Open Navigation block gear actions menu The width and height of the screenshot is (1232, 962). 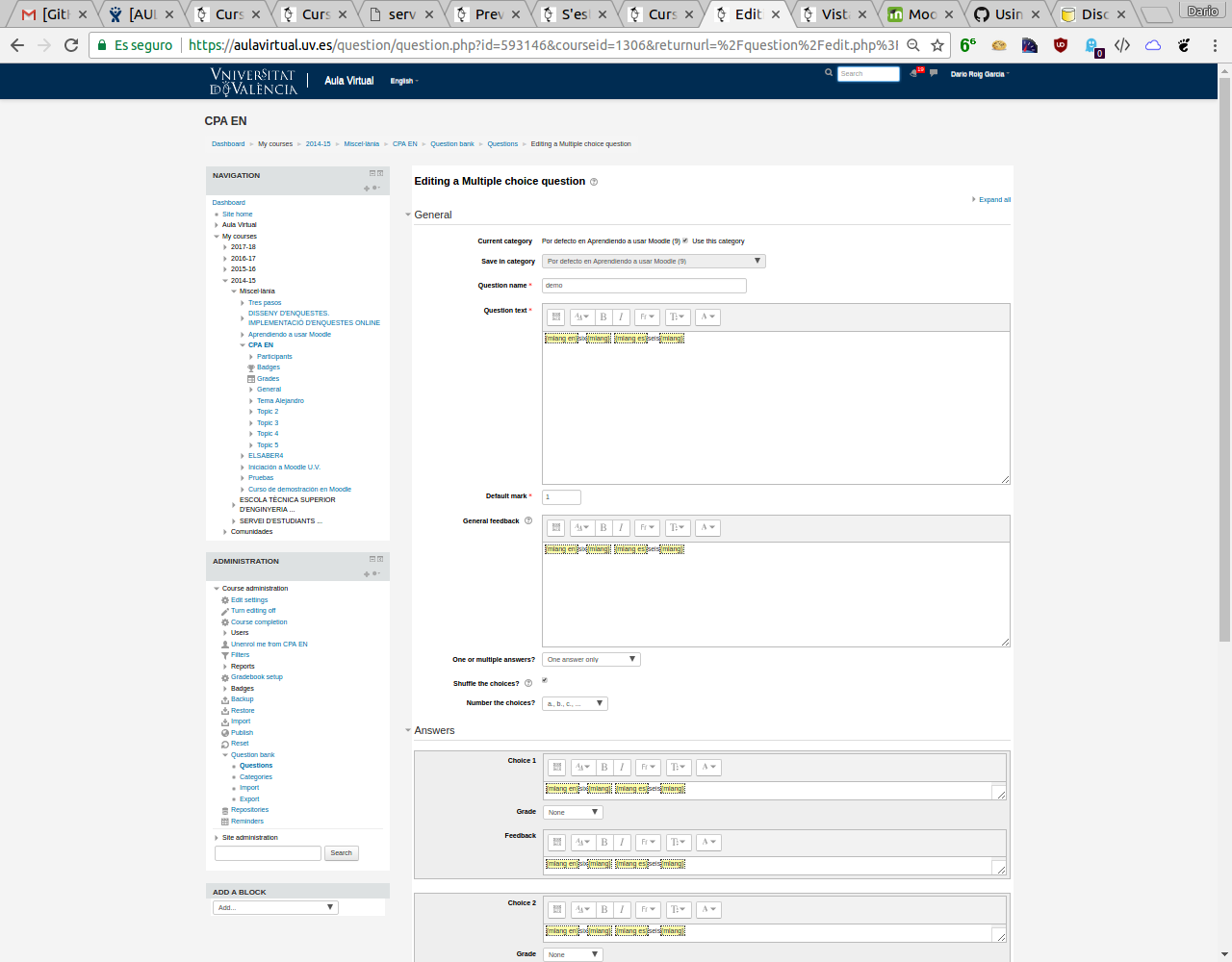click(x=376, y=188)
